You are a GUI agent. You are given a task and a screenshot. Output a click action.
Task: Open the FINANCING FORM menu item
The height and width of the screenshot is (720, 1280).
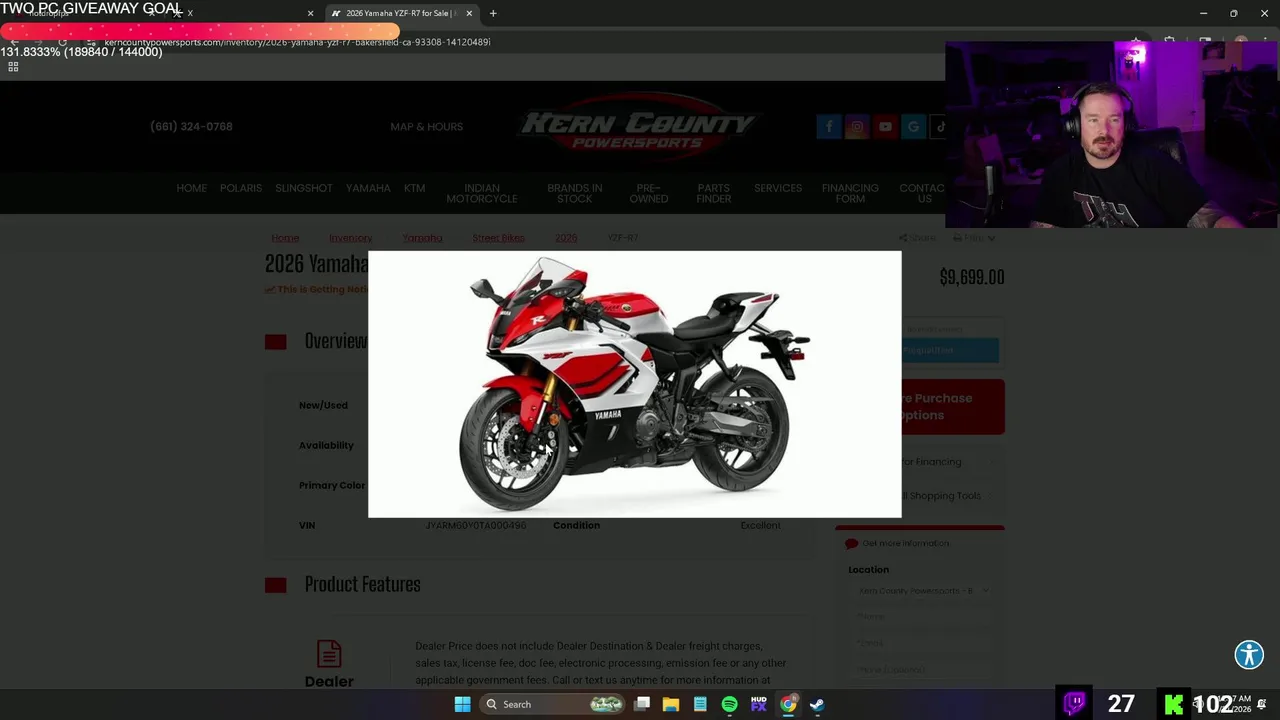click(x=850, y=193)
